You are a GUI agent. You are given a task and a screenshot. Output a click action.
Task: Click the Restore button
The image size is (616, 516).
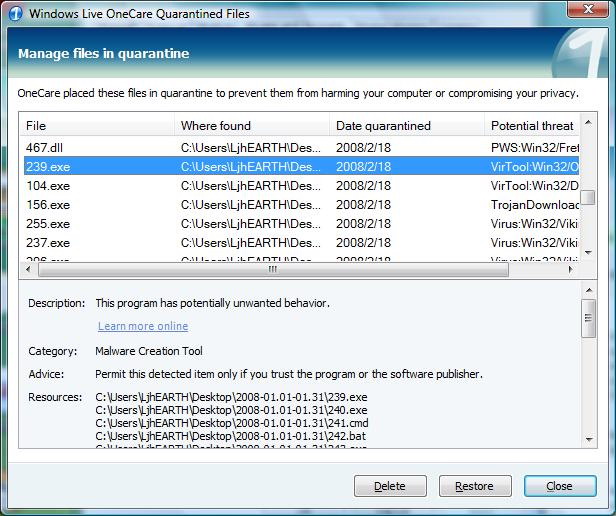(475, 486)
